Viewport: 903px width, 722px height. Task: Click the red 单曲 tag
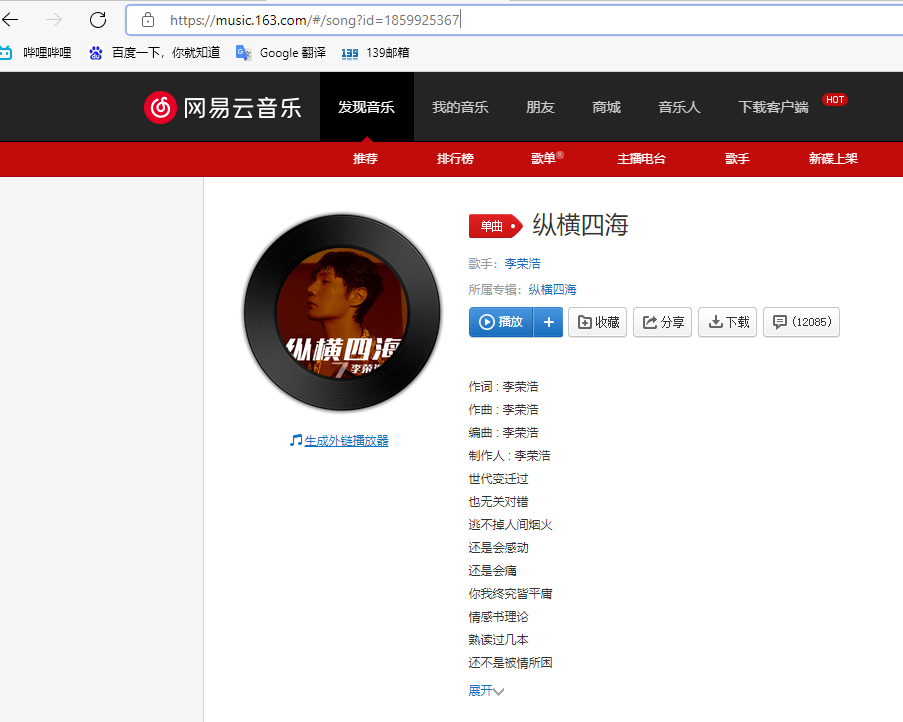[495, 226]
